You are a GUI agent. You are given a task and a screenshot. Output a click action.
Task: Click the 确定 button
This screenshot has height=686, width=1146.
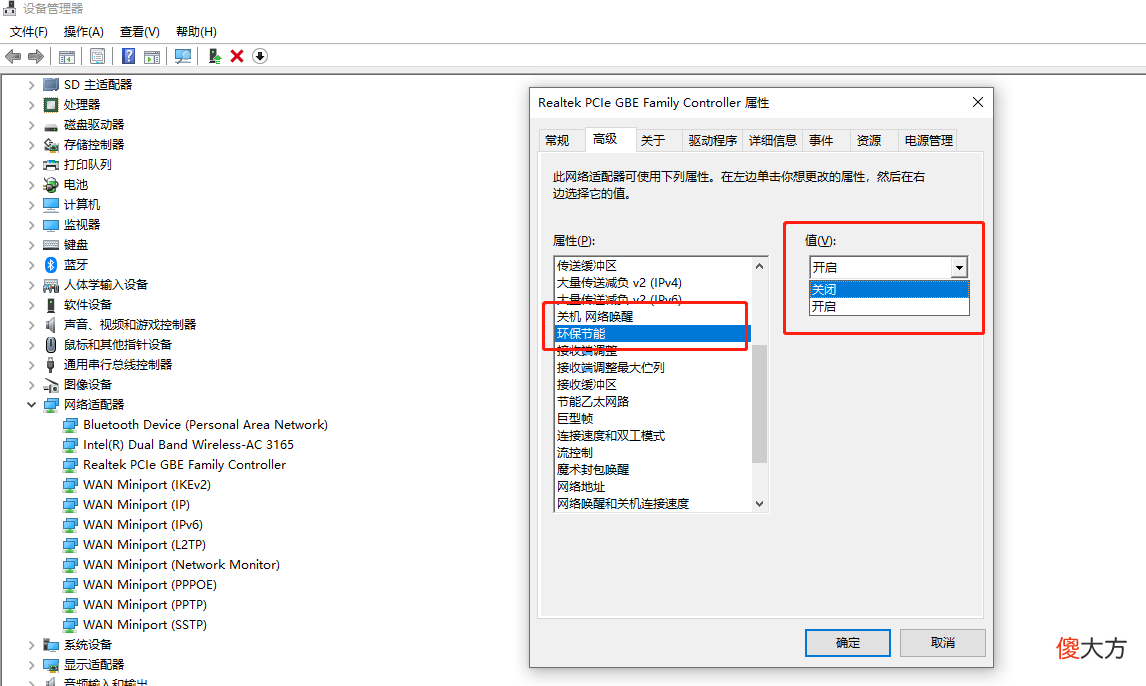(848, 643)
